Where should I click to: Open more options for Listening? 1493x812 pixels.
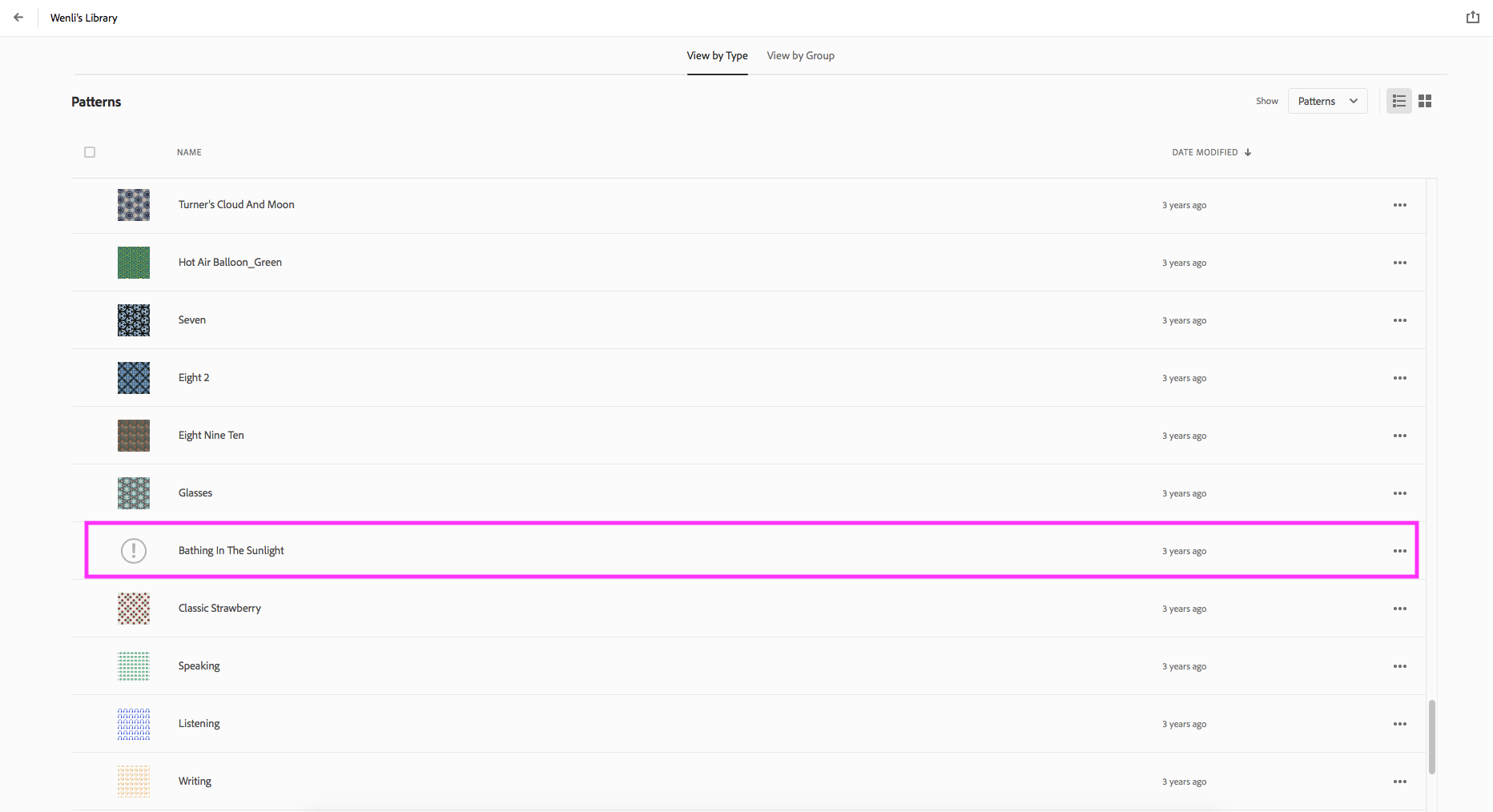(x=1399, y=724)
